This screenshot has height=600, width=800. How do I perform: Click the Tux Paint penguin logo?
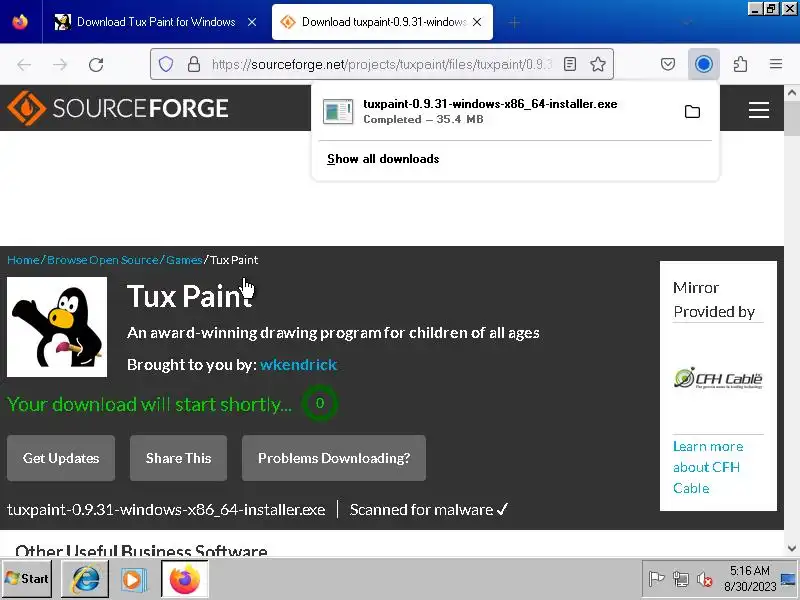[x=57, y=327]
